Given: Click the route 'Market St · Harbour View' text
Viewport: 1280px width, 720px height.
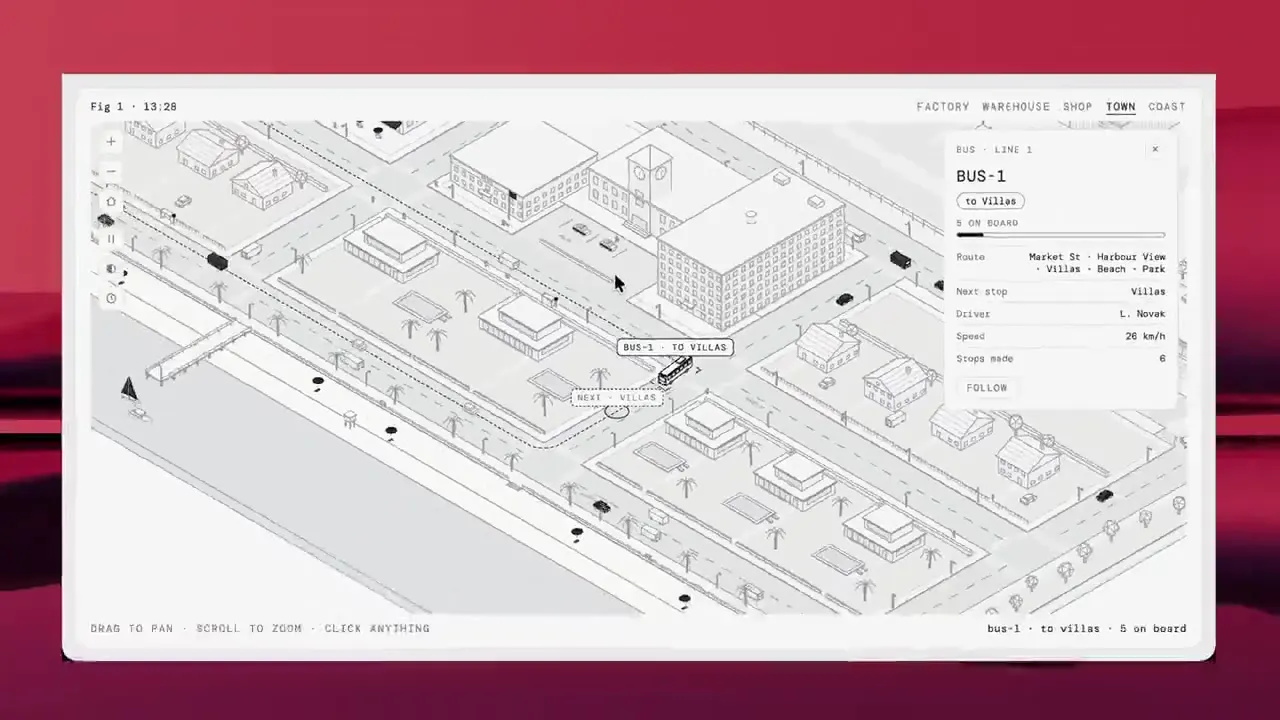Looking at the screenshot, I should pyautogui.click(x=1097, y=257).
